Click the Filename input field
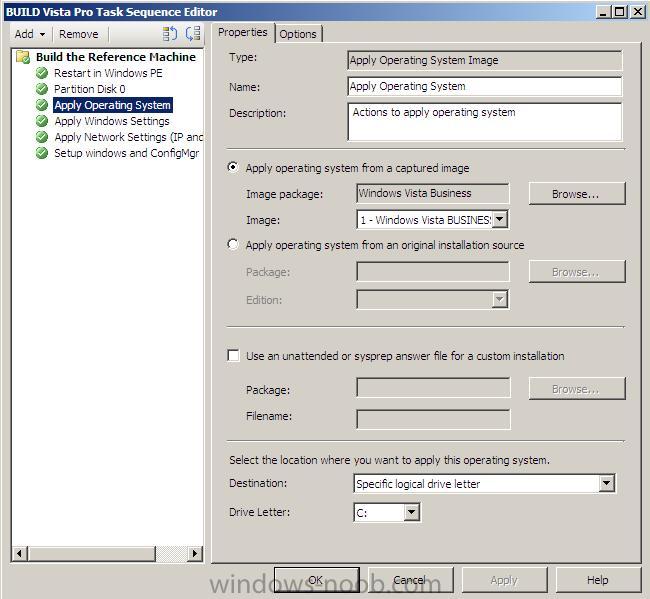Image resolution: width=650 pixels, height=599 pixels. pyautogui.click(x=433, y=420)
